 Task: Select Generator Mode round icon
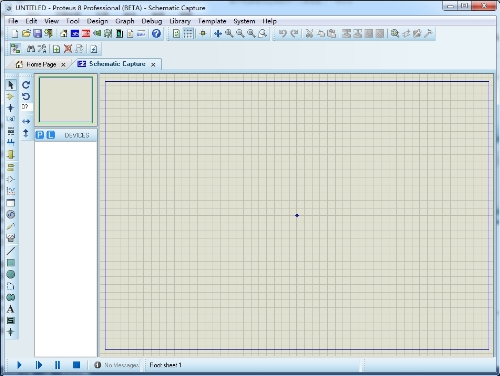coord(11,214)
